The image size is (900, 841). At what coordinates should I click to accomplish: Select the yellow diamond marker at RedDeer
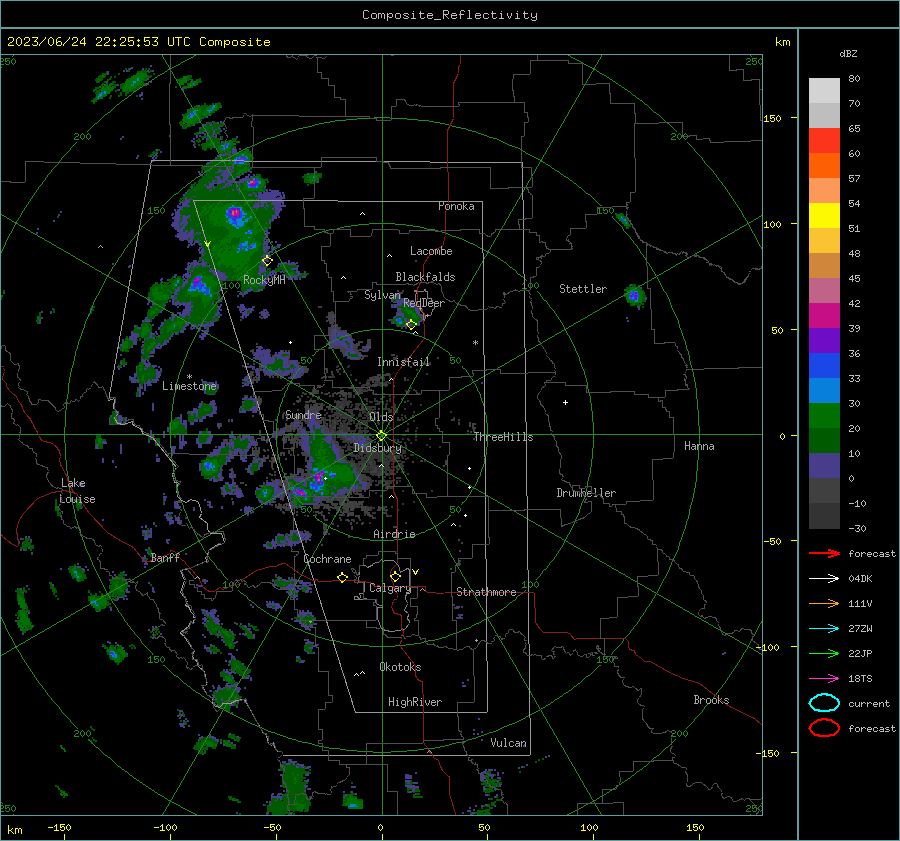[412, 325]
